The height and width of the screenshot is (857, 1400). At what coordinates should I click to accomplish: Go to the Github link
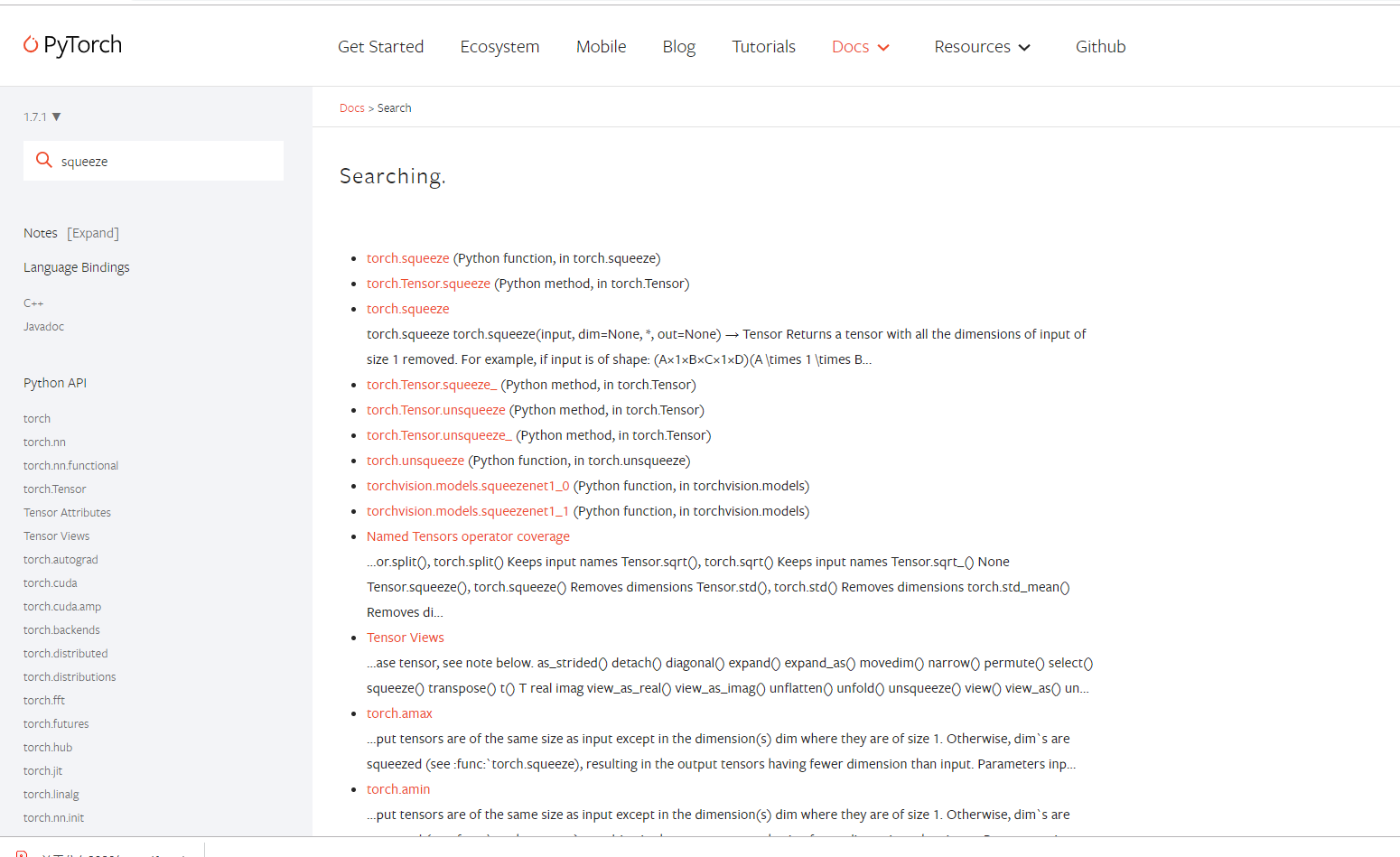click(1100, 47)
